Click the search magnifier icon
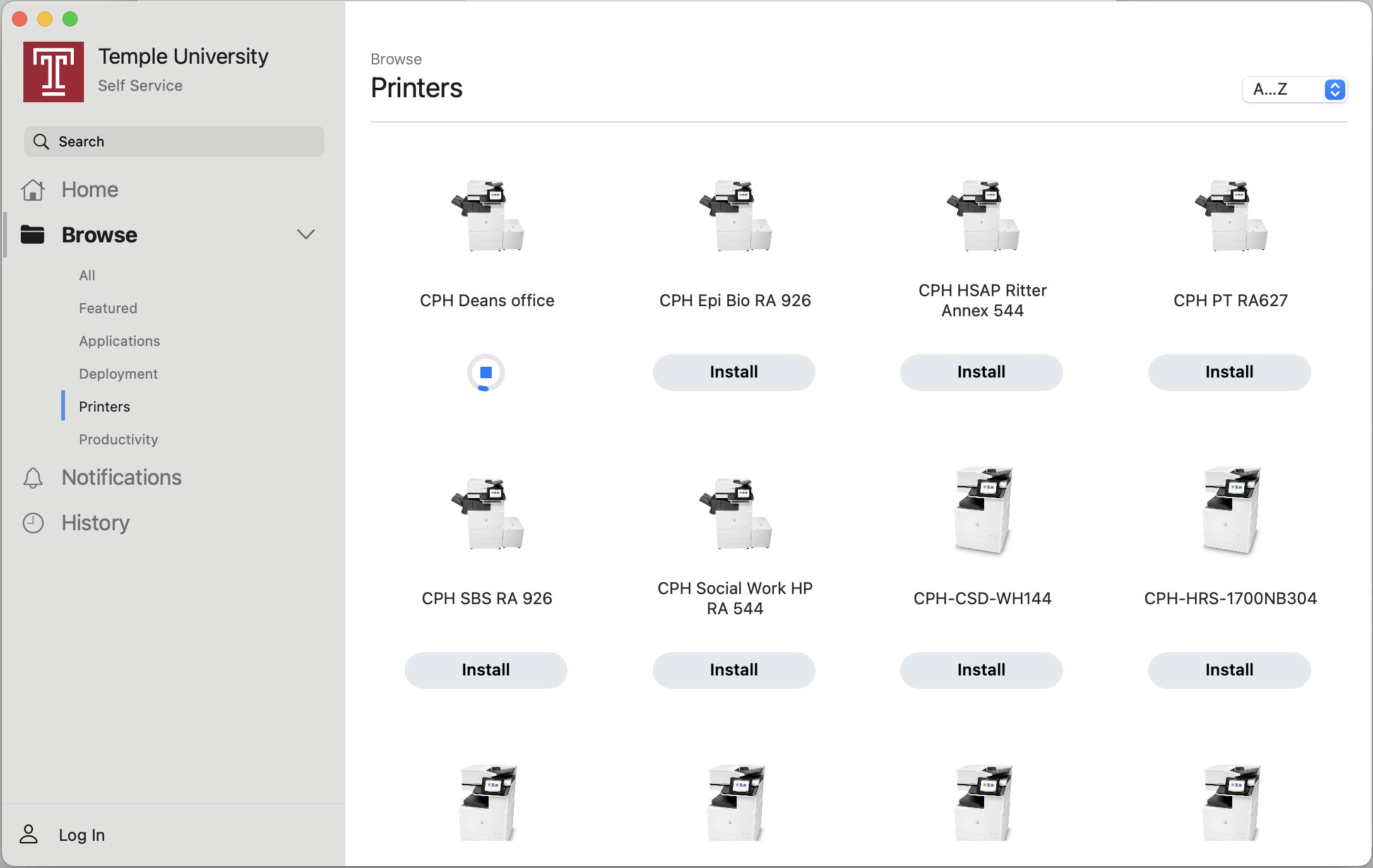Image resolution: width=1373 pixels, height=868 pixels. point(41,141)
